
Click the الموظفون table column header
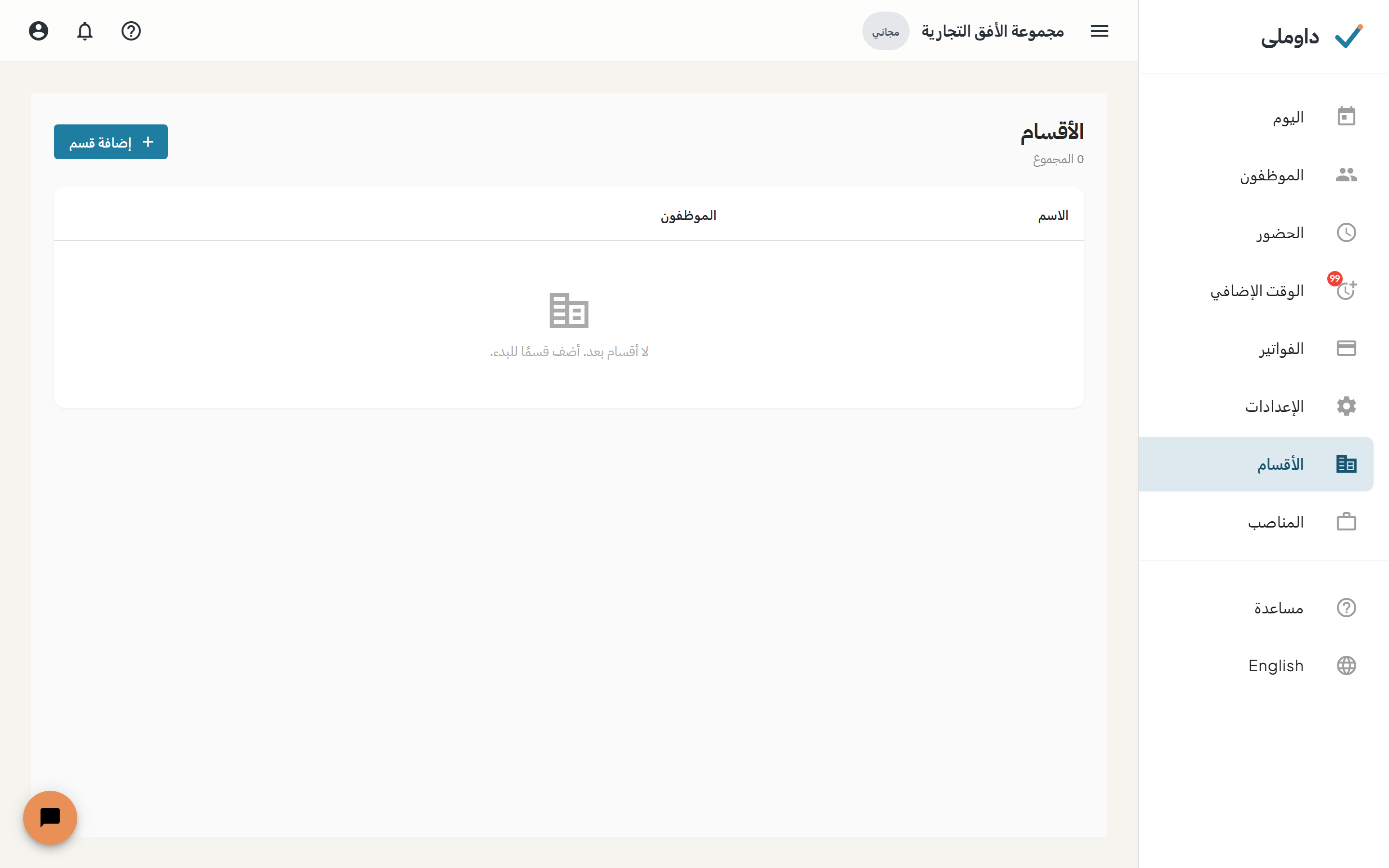(688, 215)
